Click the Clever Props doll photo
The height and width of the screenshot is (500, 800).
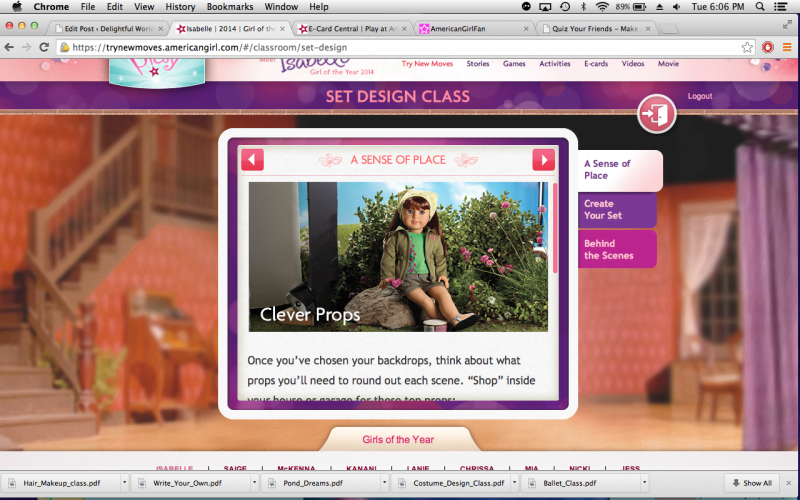(x=398, y=257)
